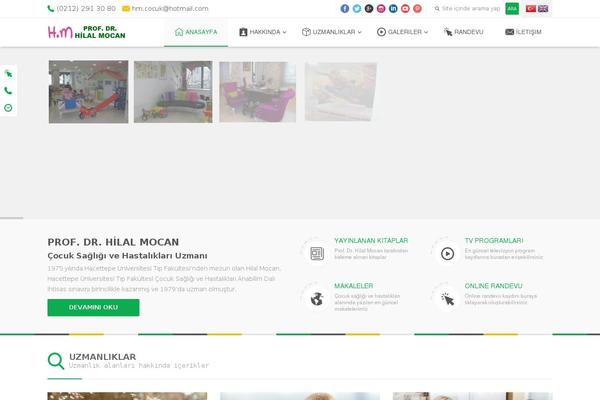
Task: Click the Devamını Oku button
Action: point(93,307)
